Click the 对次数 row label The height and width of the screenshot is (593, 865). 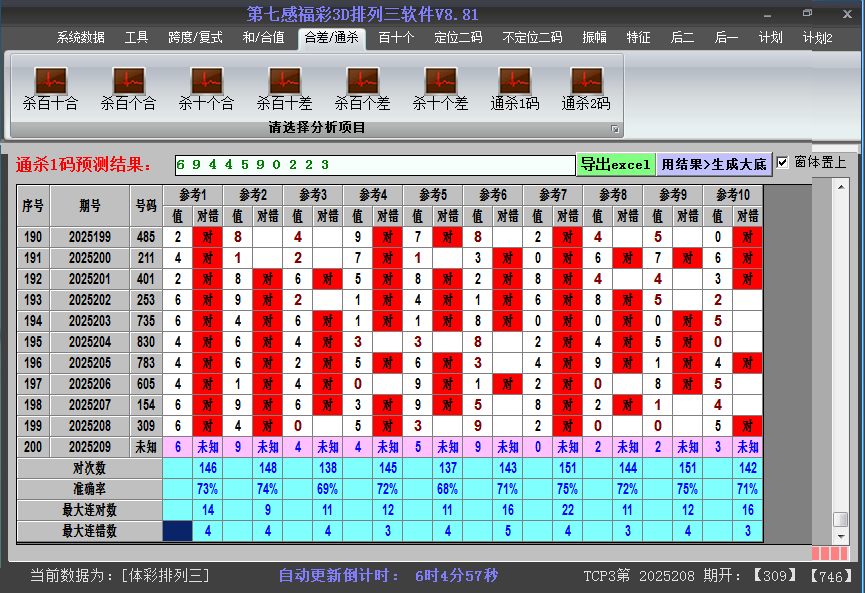[89, 468]
